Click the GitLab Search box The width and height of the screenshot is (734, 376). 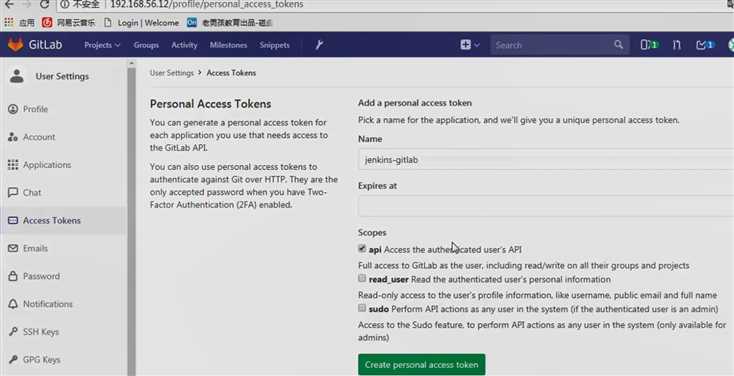pyautogui.click(x=559, y=45)
